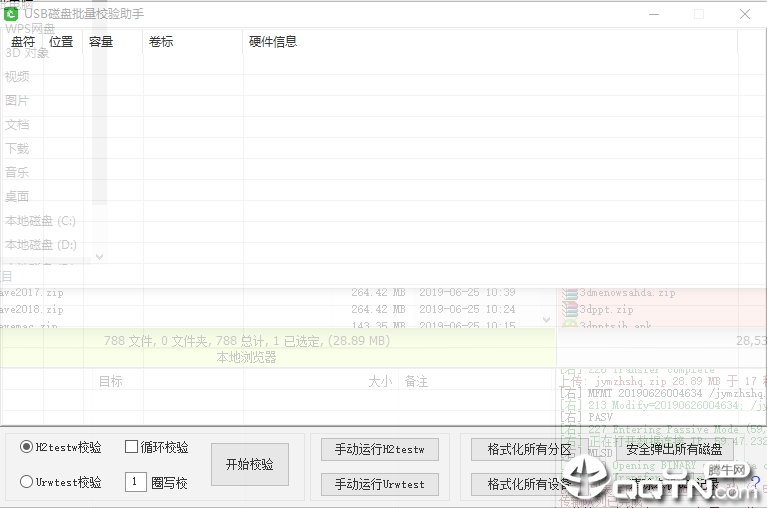767x508 pixels.
Task: Click 音乐 folder in the background folder tree
Action: [x=17, y=173]
